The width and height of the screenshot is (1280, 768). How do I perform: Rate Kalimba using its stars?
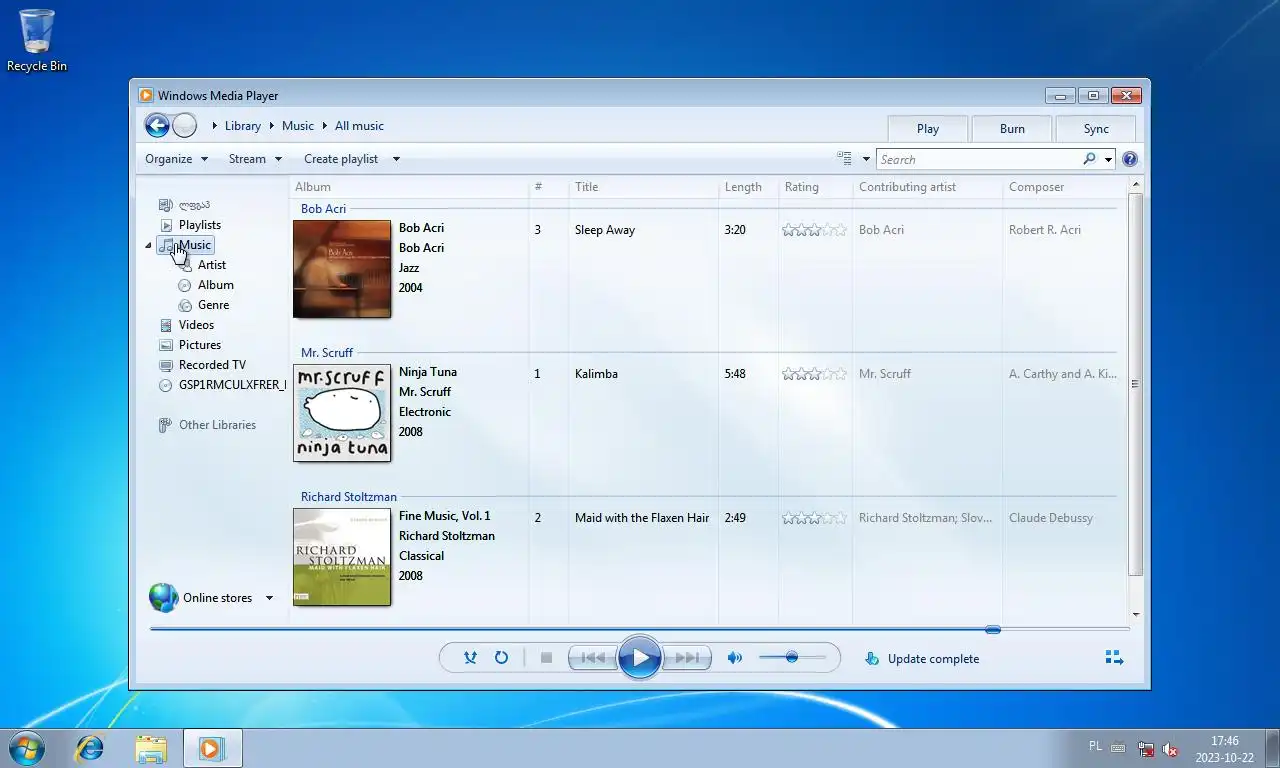pyautogui.click(x=814, y=374)
